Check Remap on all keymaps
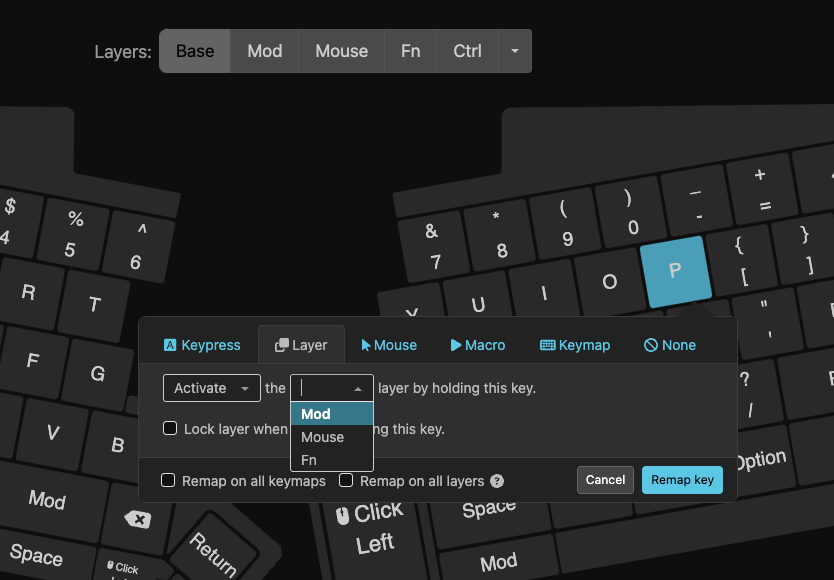The image size is (834, 580). 169,481
